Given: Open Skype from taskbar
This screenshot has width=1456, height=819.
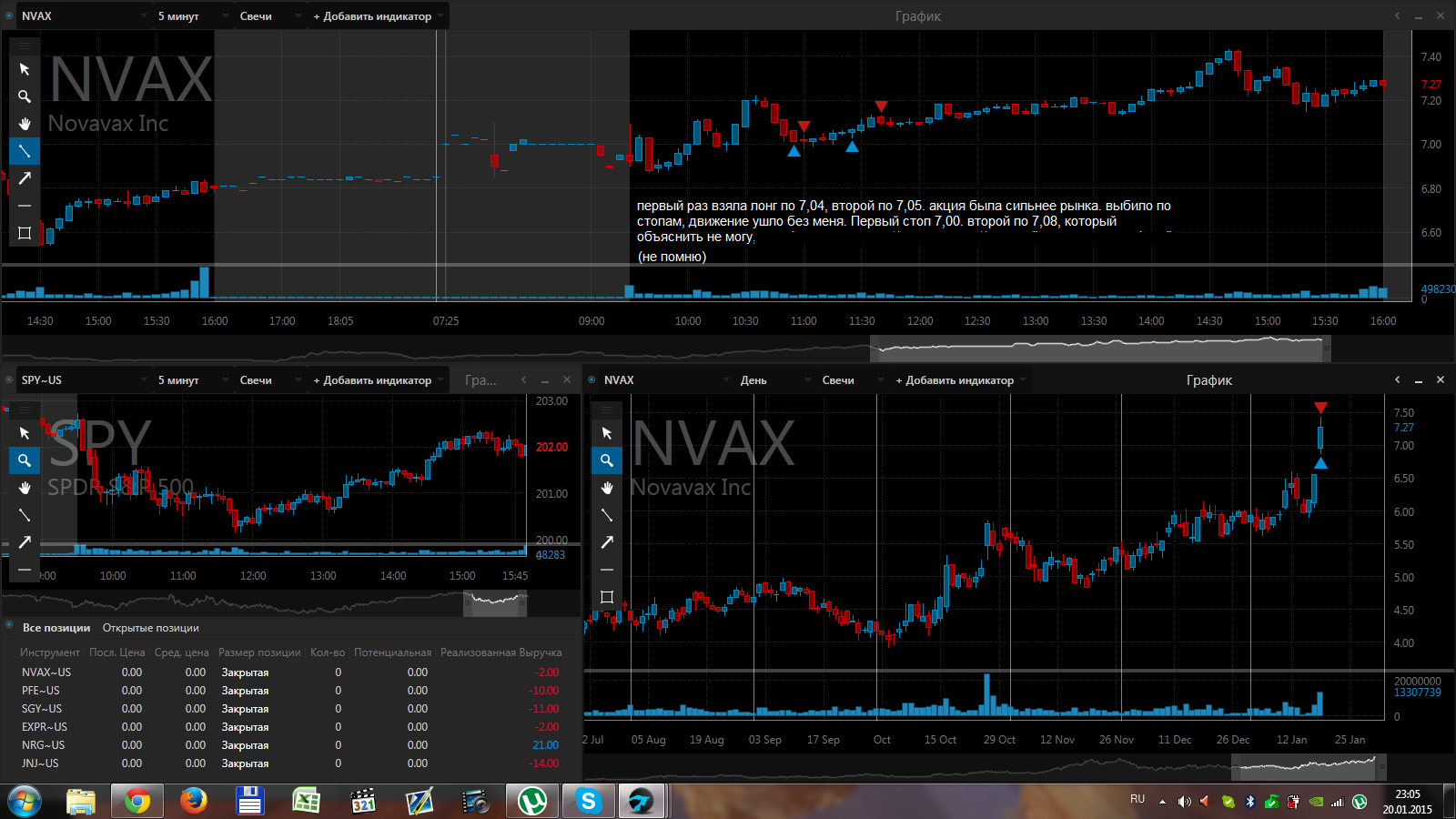Looking at the screenshot, I should click(x=588, y=801).
